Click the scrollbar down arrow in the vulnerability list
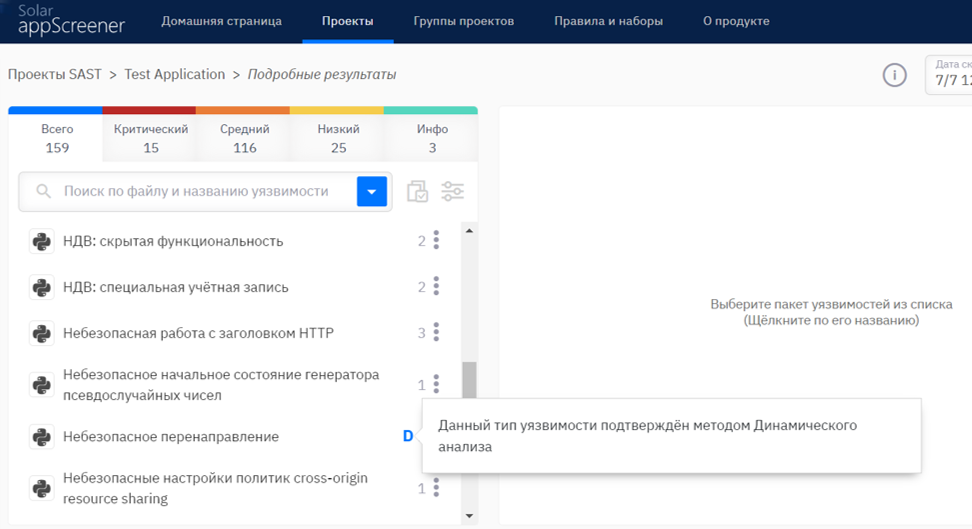The height and width of the screenshot is (529, 972). coord(469,516)
